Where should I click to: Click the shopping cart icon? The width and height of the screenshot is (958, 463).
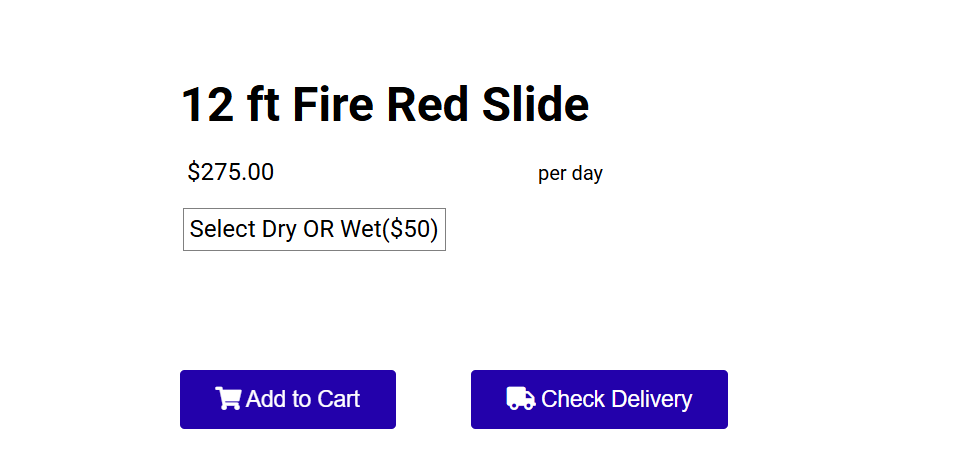[x=229, y=398]
